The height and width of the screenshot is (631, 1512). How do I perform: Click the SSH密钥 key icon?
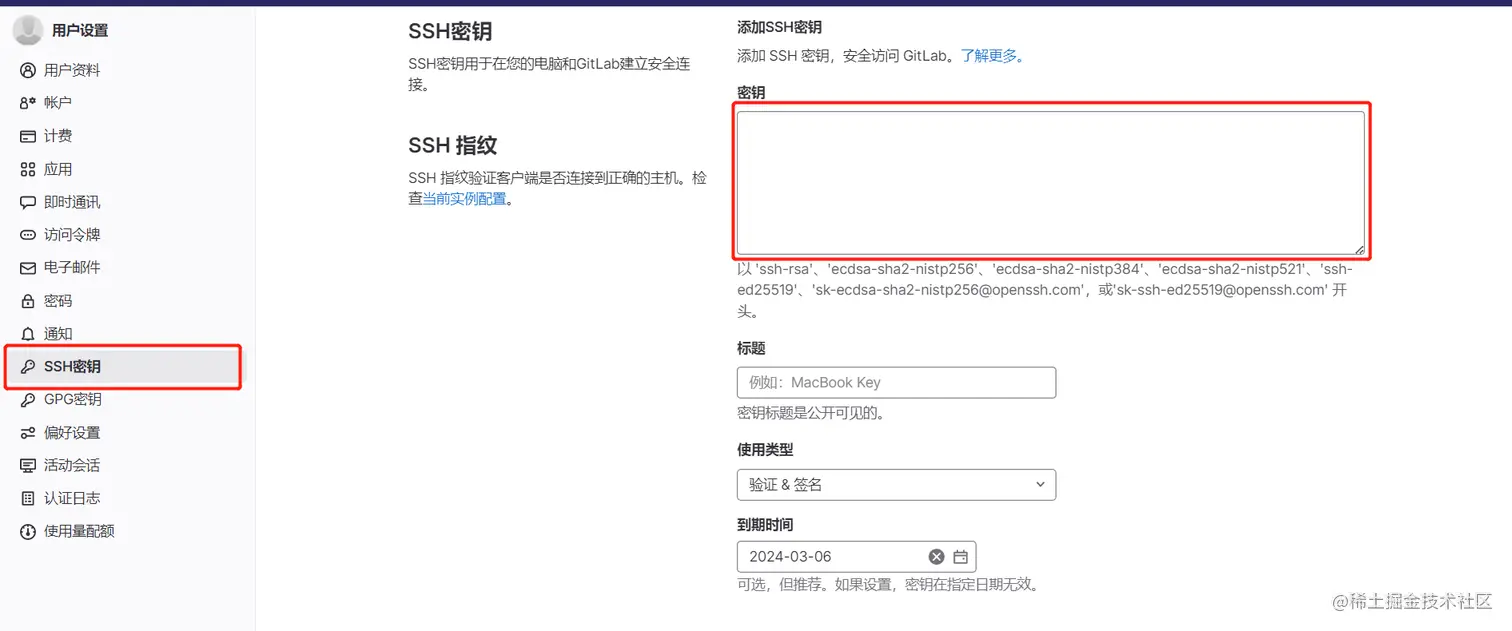[x=28, y=367]
